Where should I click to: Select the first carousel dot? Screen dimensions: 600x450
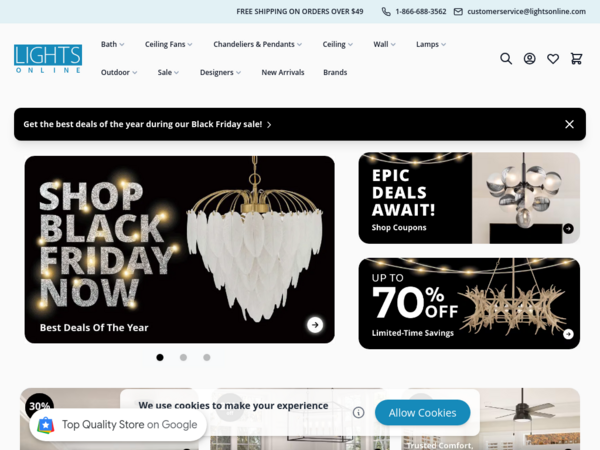click(160, 357)
